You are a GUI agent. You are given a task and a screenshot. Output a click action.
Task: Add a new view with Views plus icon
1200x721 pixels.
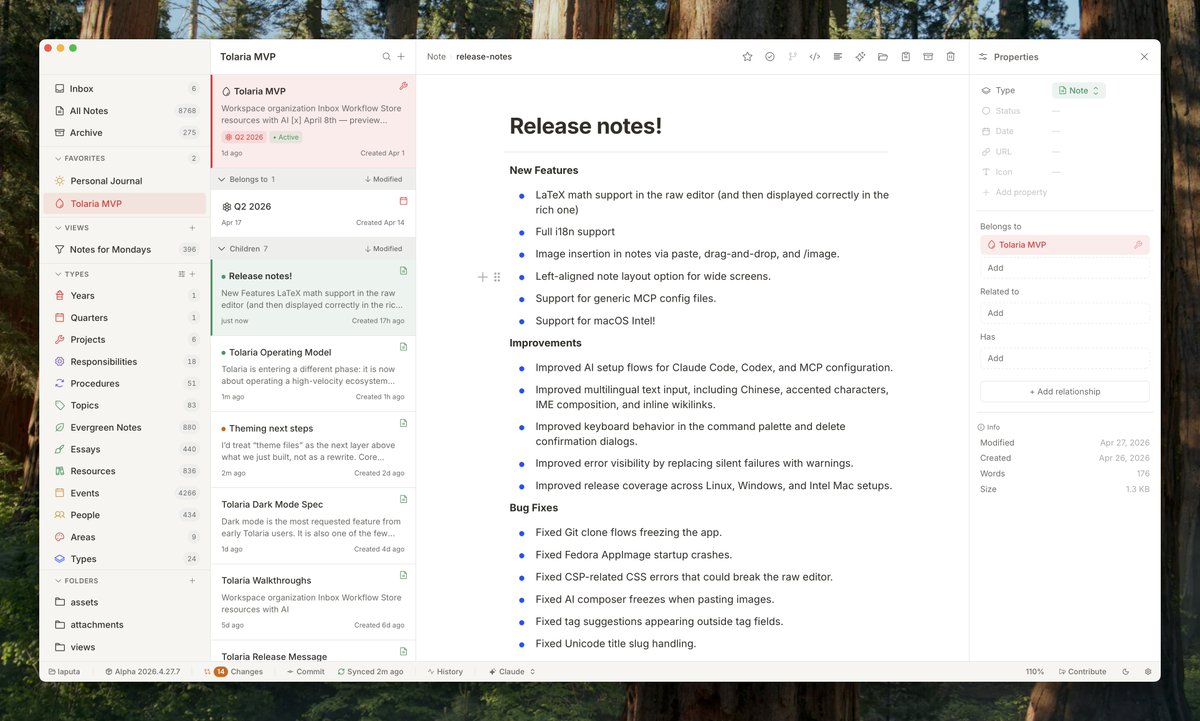coord(193,228)
